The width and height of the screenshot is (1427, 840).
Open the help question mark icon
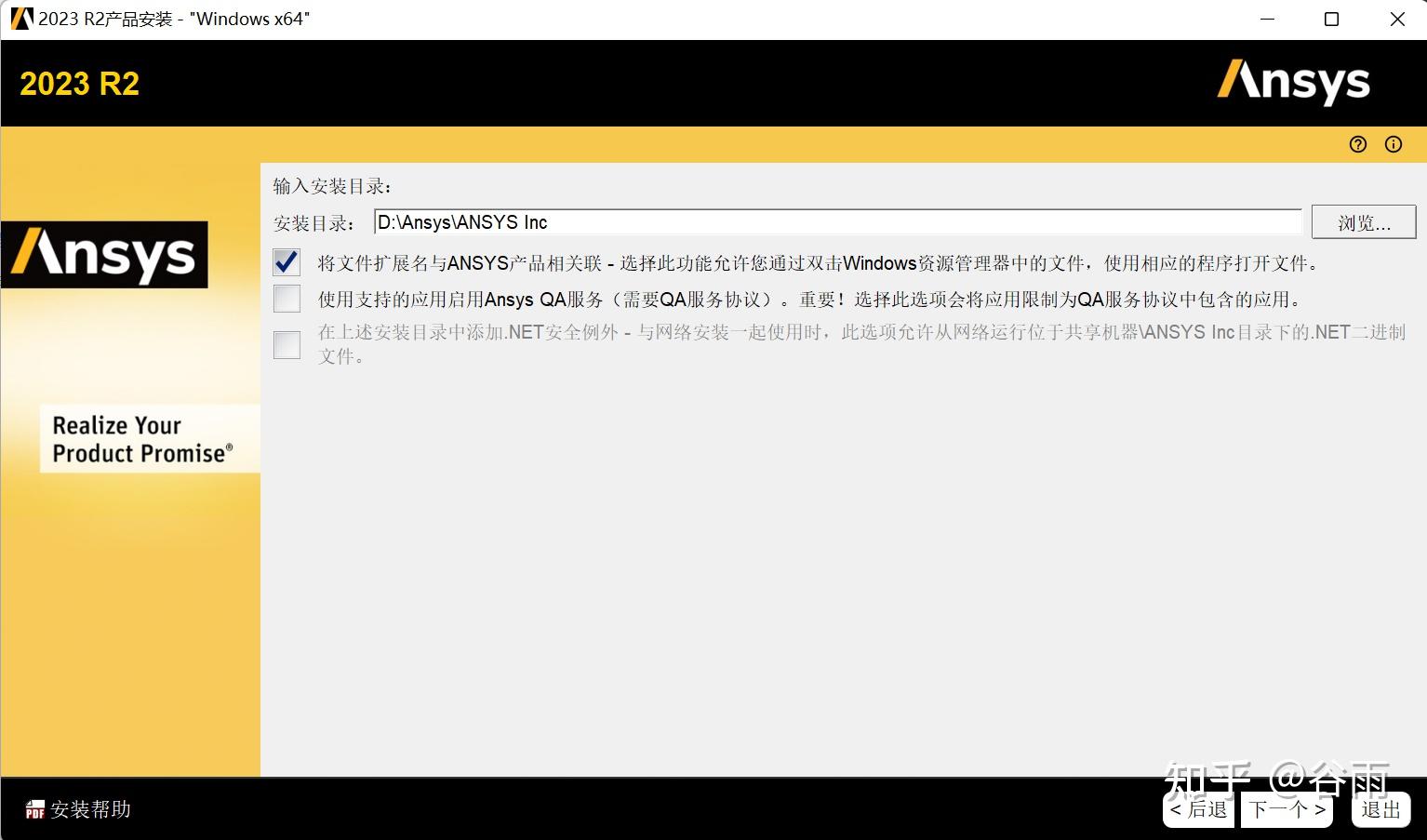point(1357,144)
